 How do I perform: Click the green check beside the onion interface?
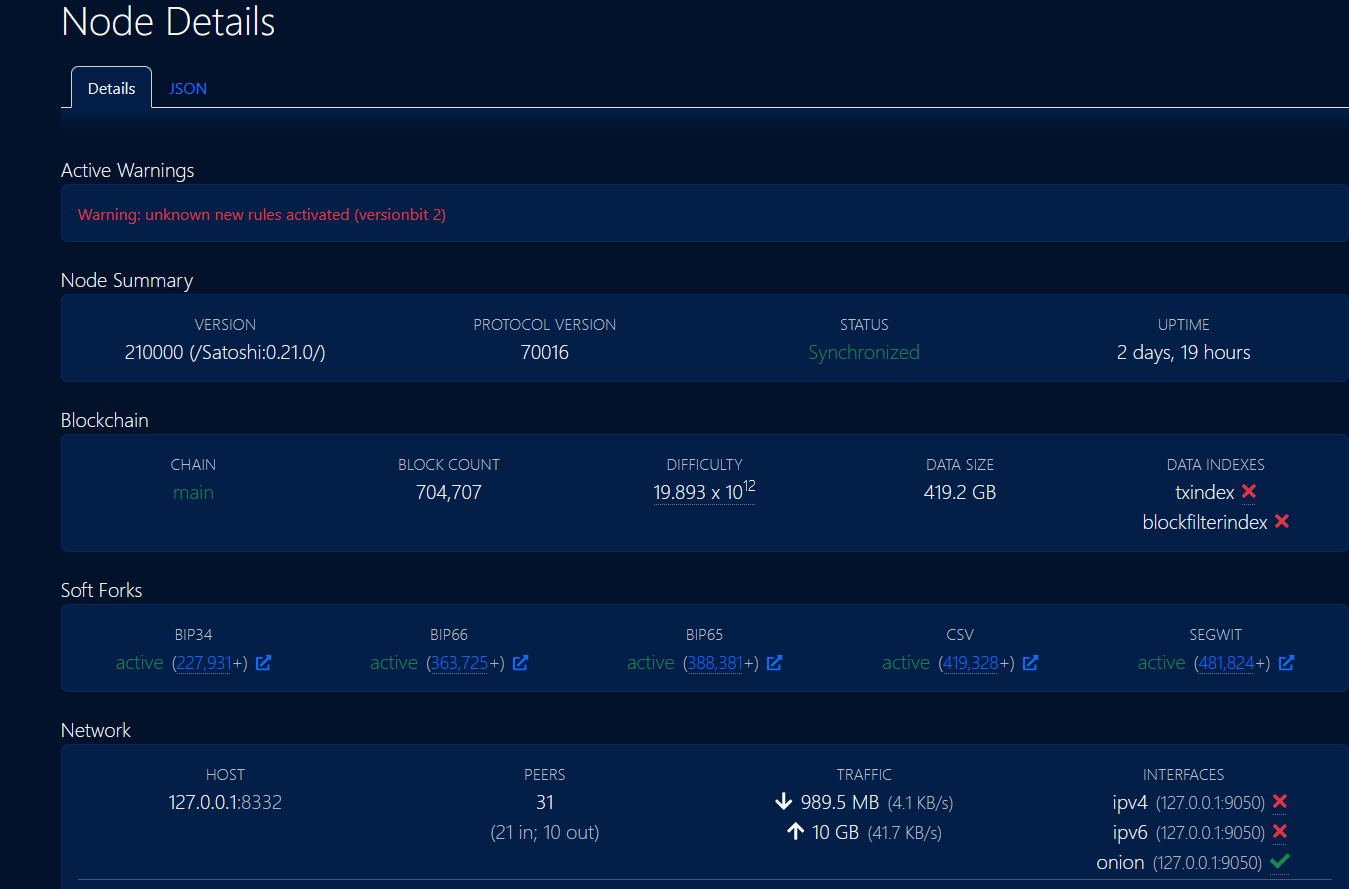click(1278, 861)
